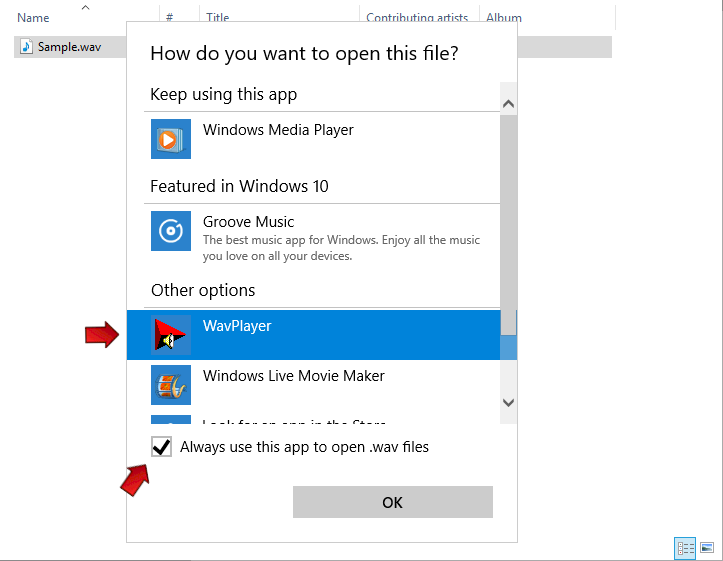Click the scroll down arrow in app list
This screenshot has height=561, width=723.
pyautogui.click(x=508, y=403)
